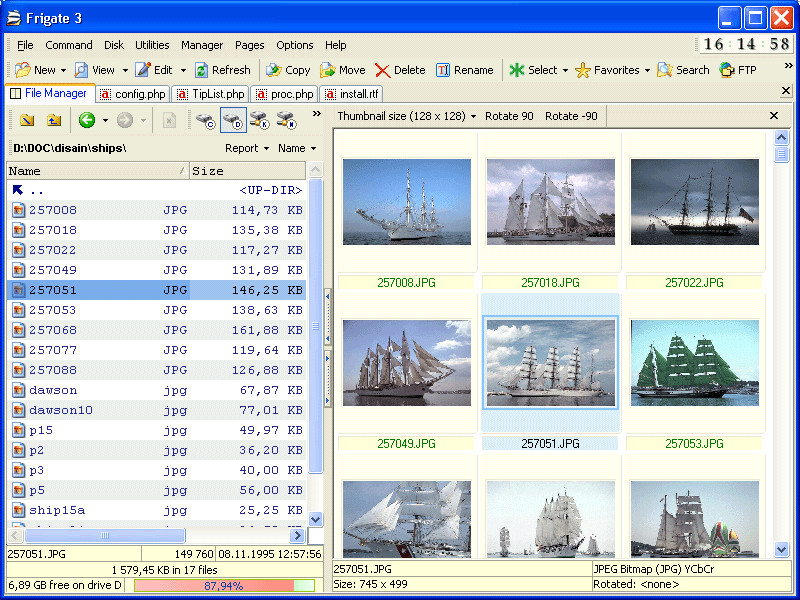
Task: Select dawson10 file in the list
Action: 60,410
